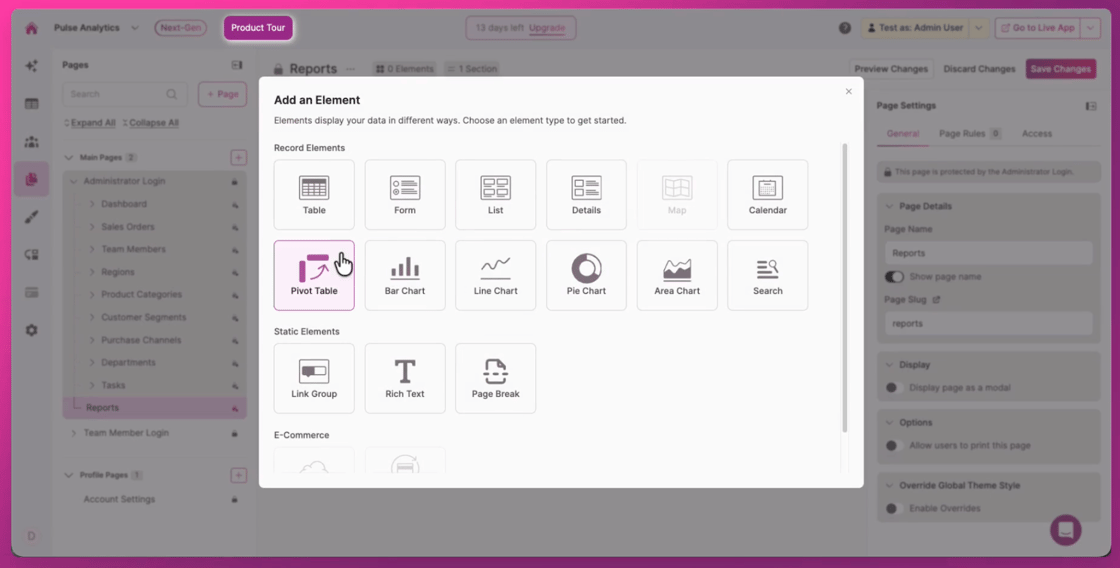Add a Form element
Image resolution: width=1120 pixels, height=568 pixels.
pyautogui.click(x=405, y=194)
